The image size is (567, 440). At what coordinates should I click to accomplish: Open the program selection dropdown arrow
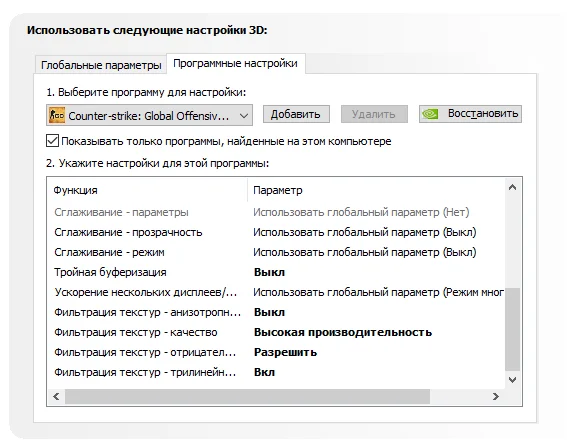244,116
